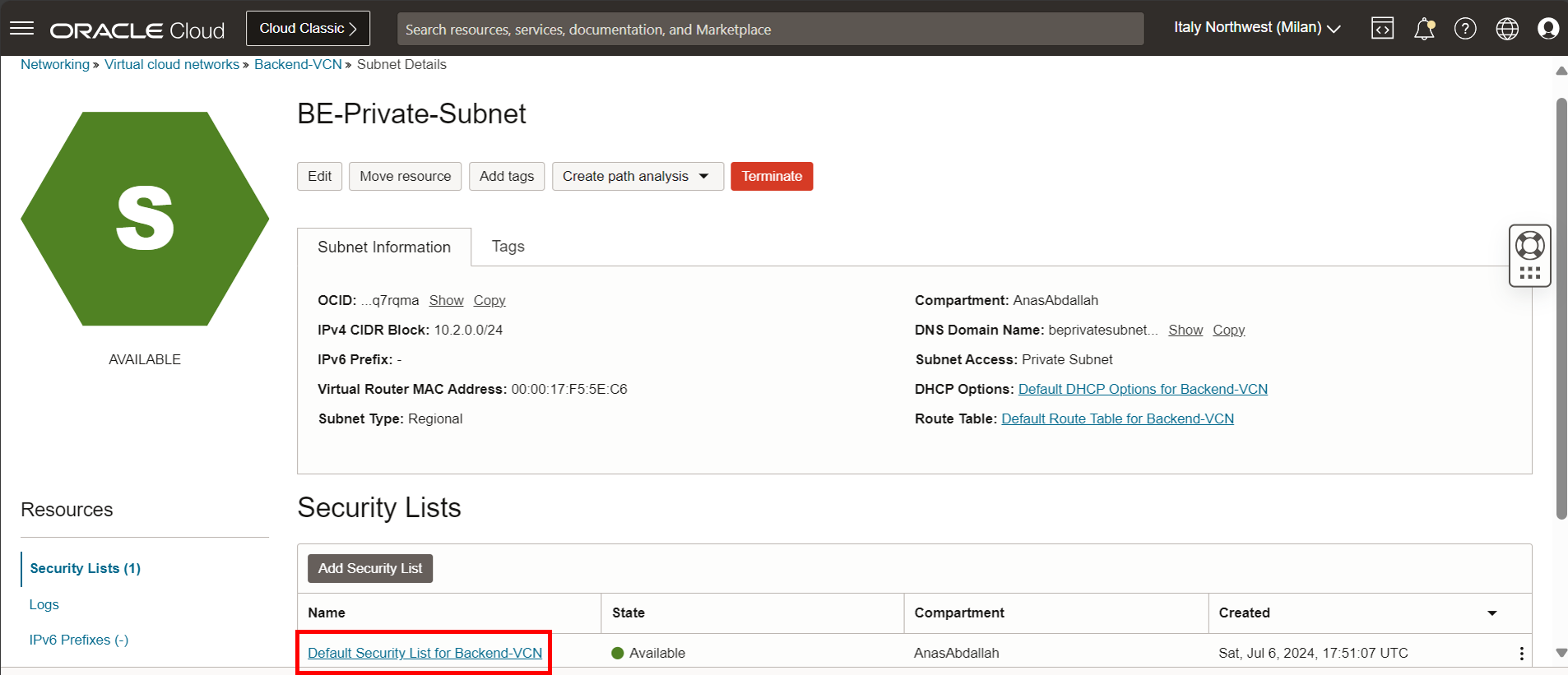Select IPv6 Prefixes (-) in Resources
1568x675 pixels.
point(79,640)
